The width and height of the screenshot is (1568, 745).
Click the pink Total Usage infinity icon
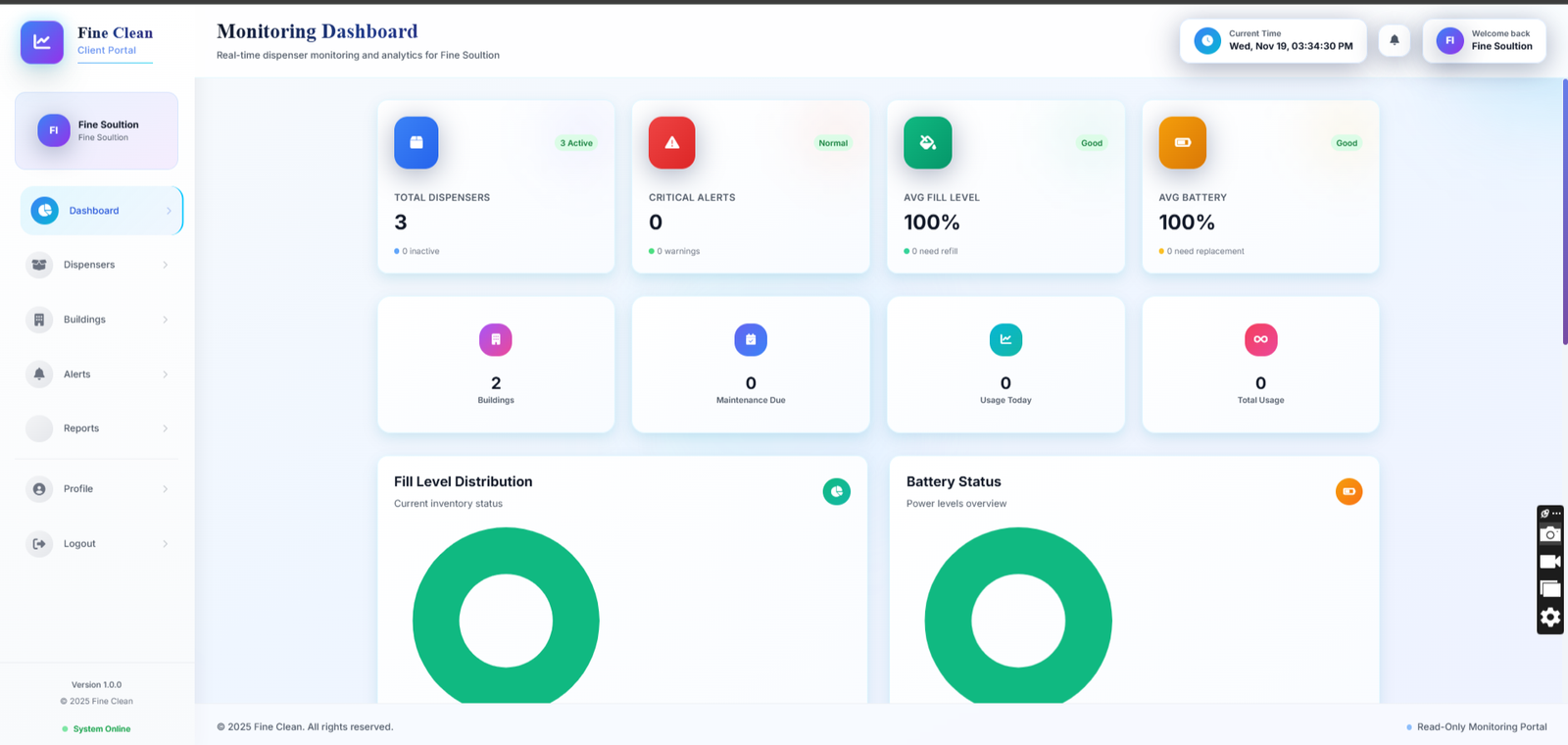[x=1261, y=339]
